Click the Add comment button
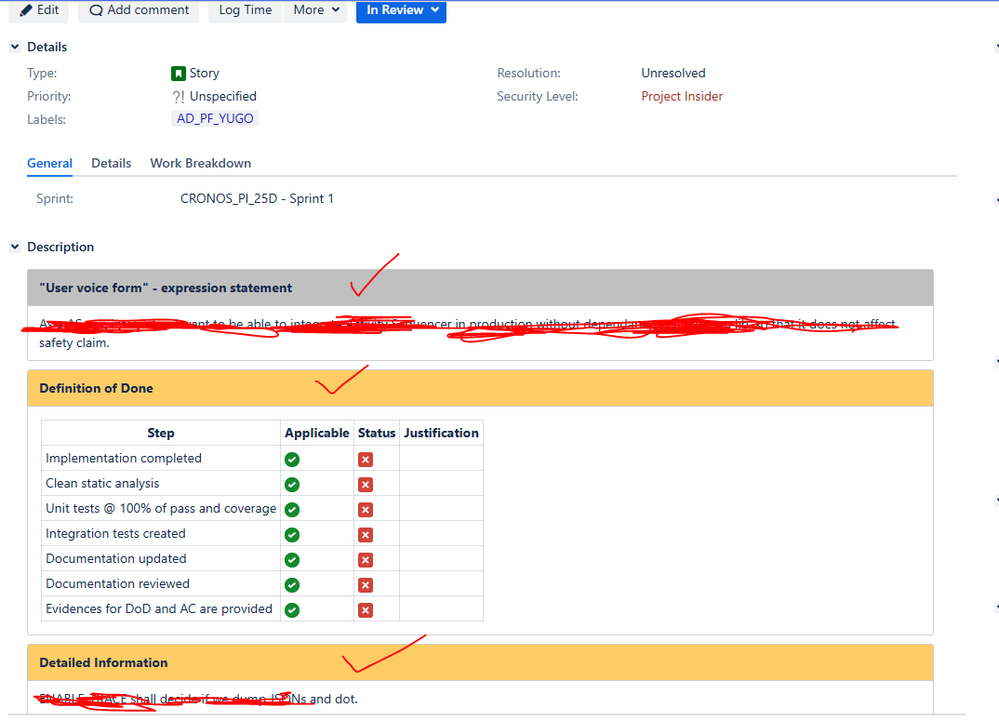 pos(139,10)
